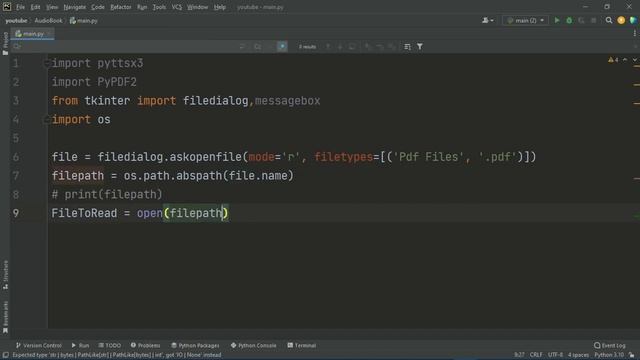This screenshot has width=640, height=360.
Task: Start debugging with the bug icon
Action: 569,20
